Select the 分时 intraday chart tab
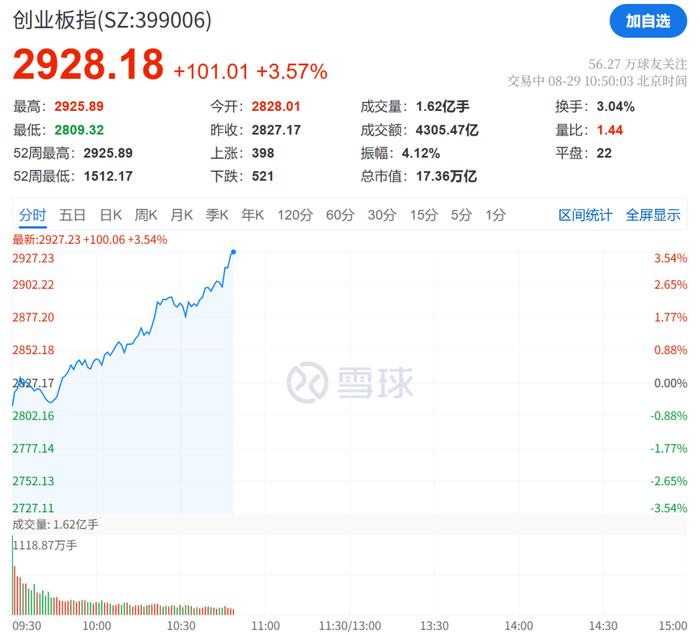This screenshot has width=700, height=635. tap(32, 215)
